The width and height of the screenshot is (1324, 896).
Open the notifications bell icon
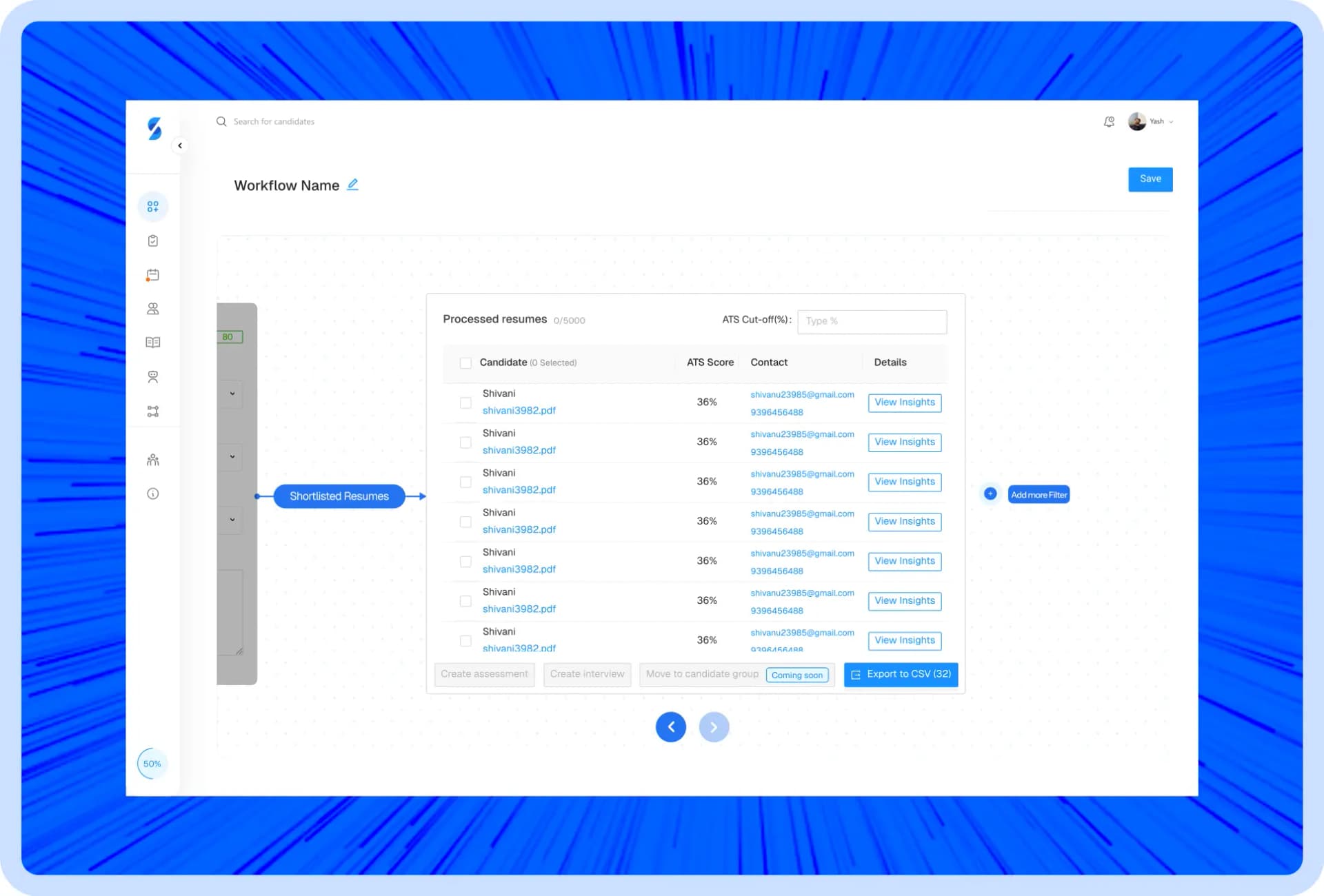(1109, 121)
